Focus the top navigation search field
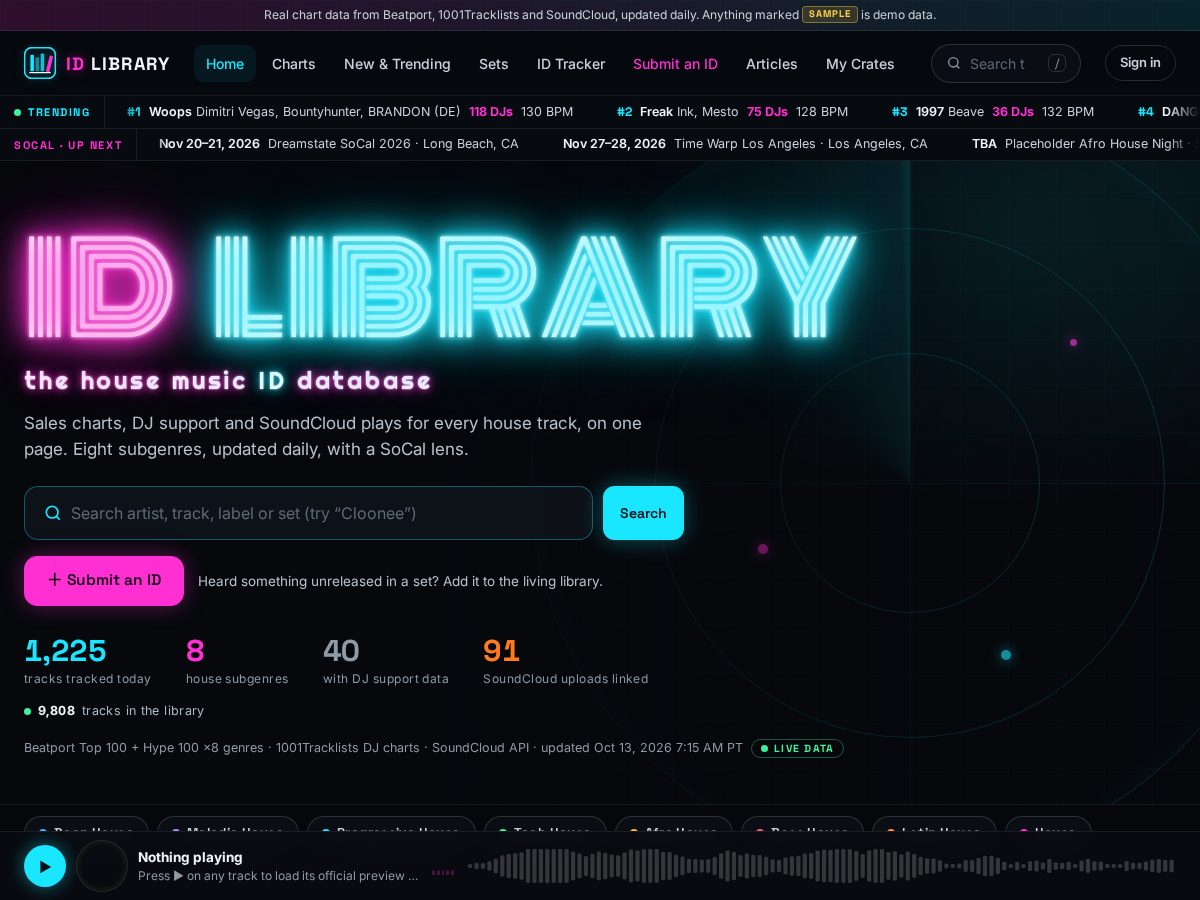 point(1005,63)
